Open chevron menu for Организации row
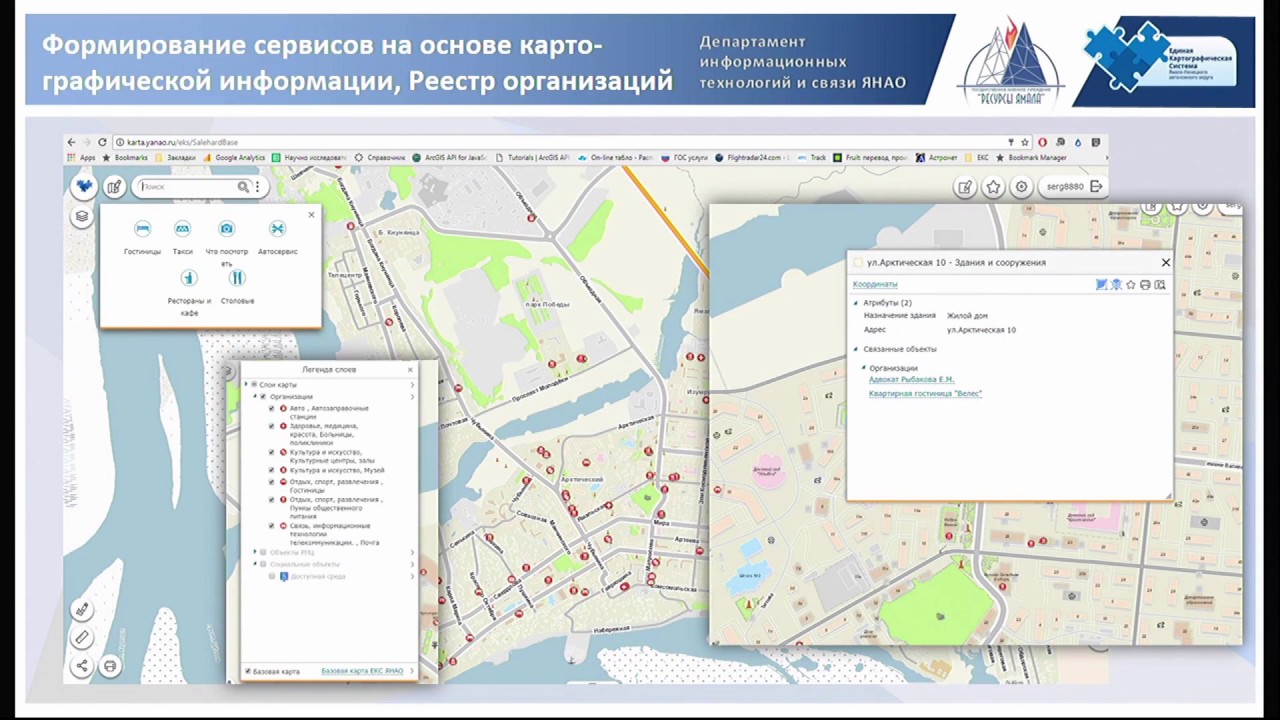 (x=412, y=397)
